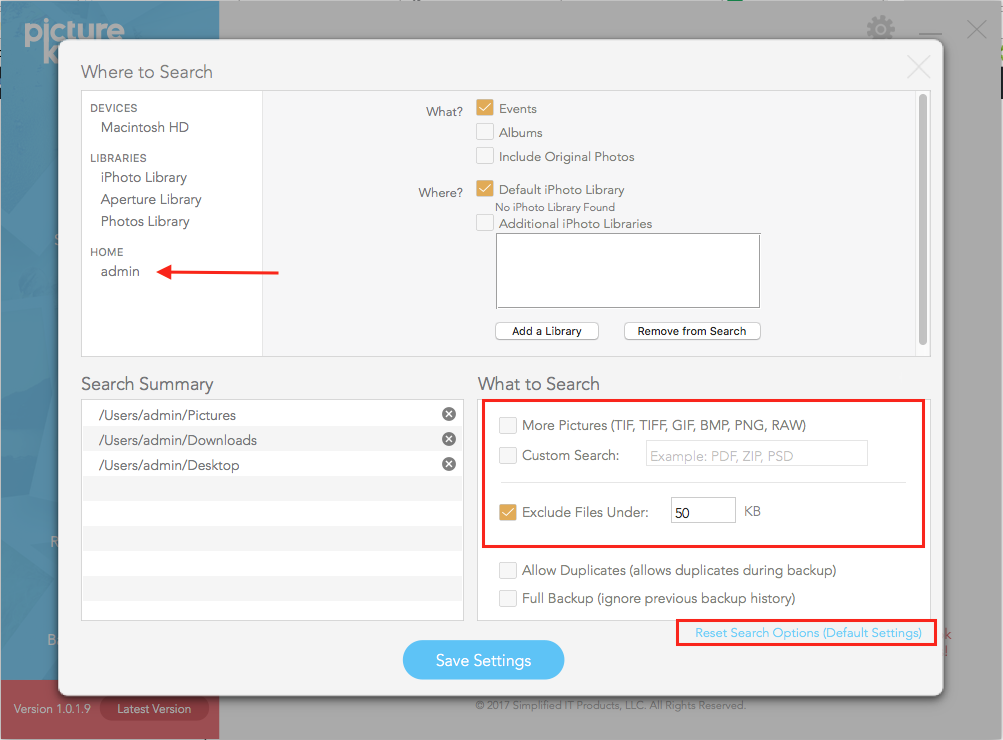
Task: Close the Where to Search dialog
Action: tap(917, 67)
